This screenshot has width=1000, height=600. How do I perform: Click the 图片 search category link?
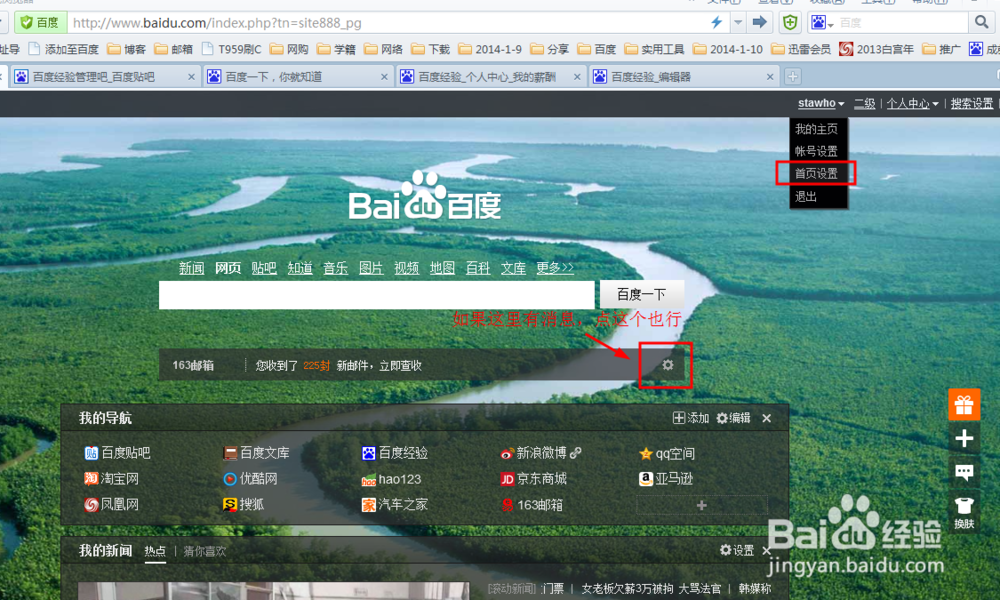point(371,268)
